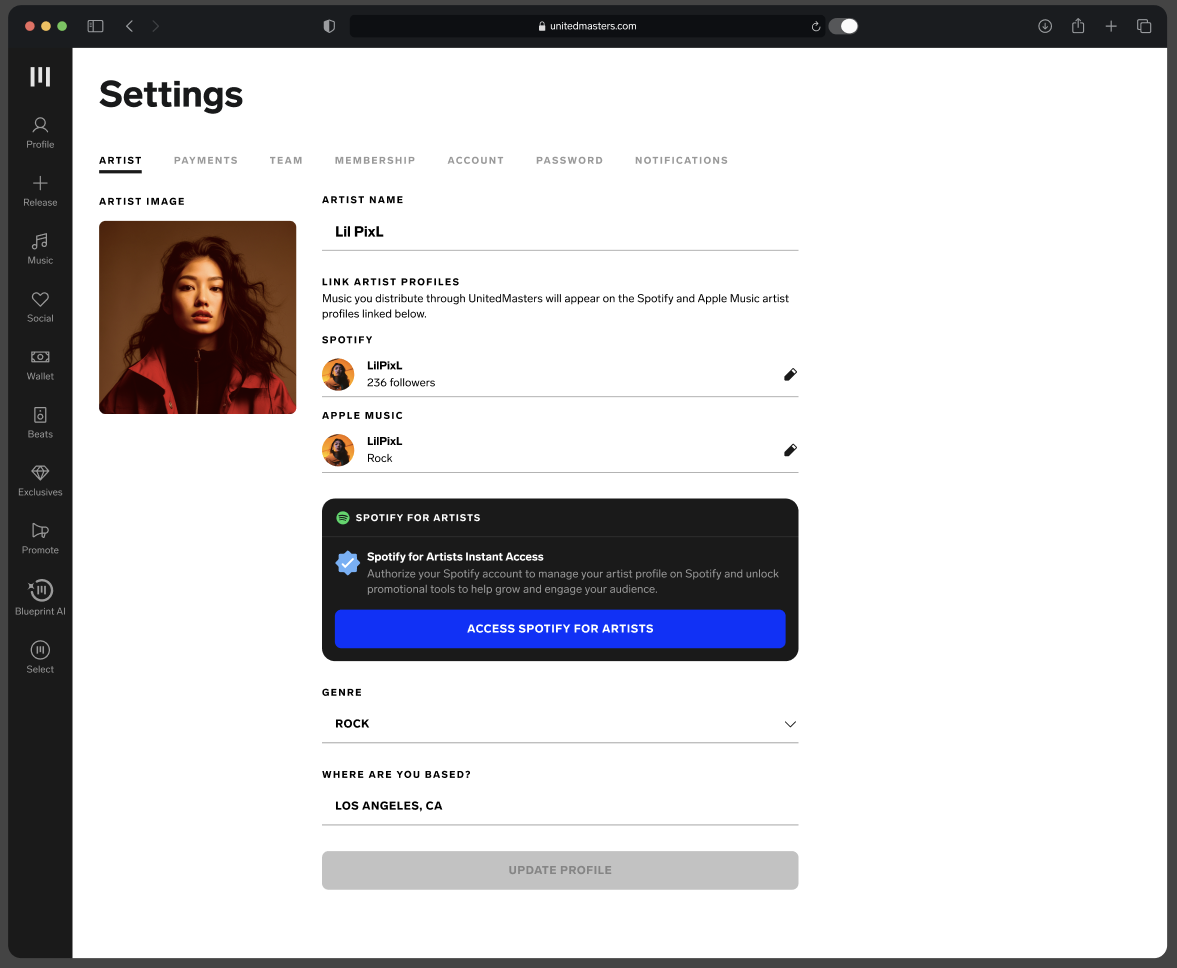This screenshot has height=968, width=1177.
Task: Open Blueprint AI in the sidebar
Action: point(40,598)
